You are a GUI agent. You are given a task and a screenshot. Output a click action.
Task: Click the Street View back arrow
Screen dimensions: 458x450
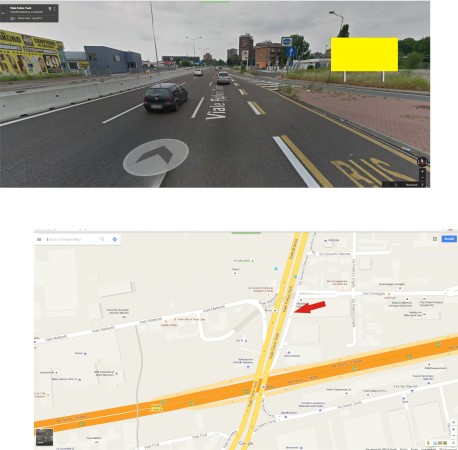(3, 13)
